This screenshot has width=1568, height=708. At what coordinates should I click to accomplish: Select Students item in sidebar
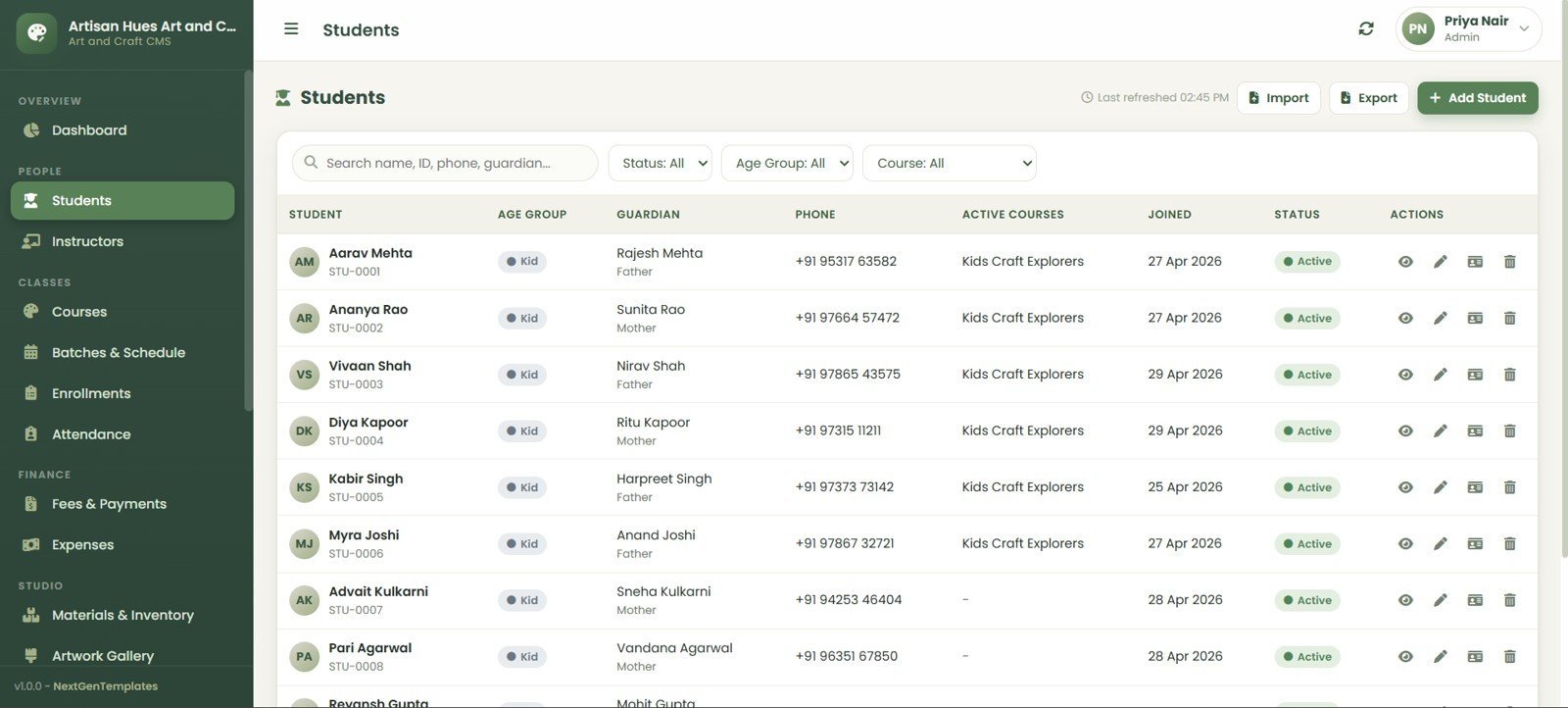tap(122, 200)
